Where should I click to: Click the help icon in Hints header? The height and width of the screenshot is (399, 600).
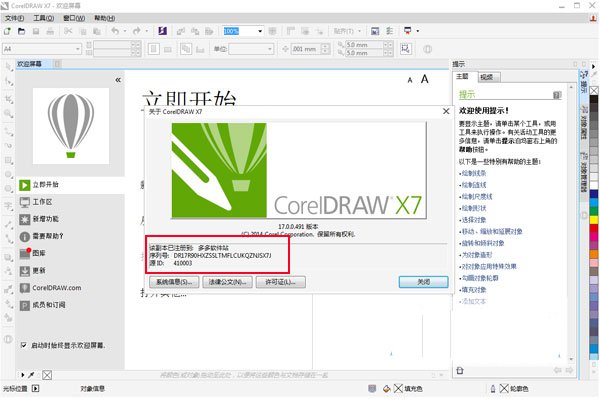click(557, 95)
